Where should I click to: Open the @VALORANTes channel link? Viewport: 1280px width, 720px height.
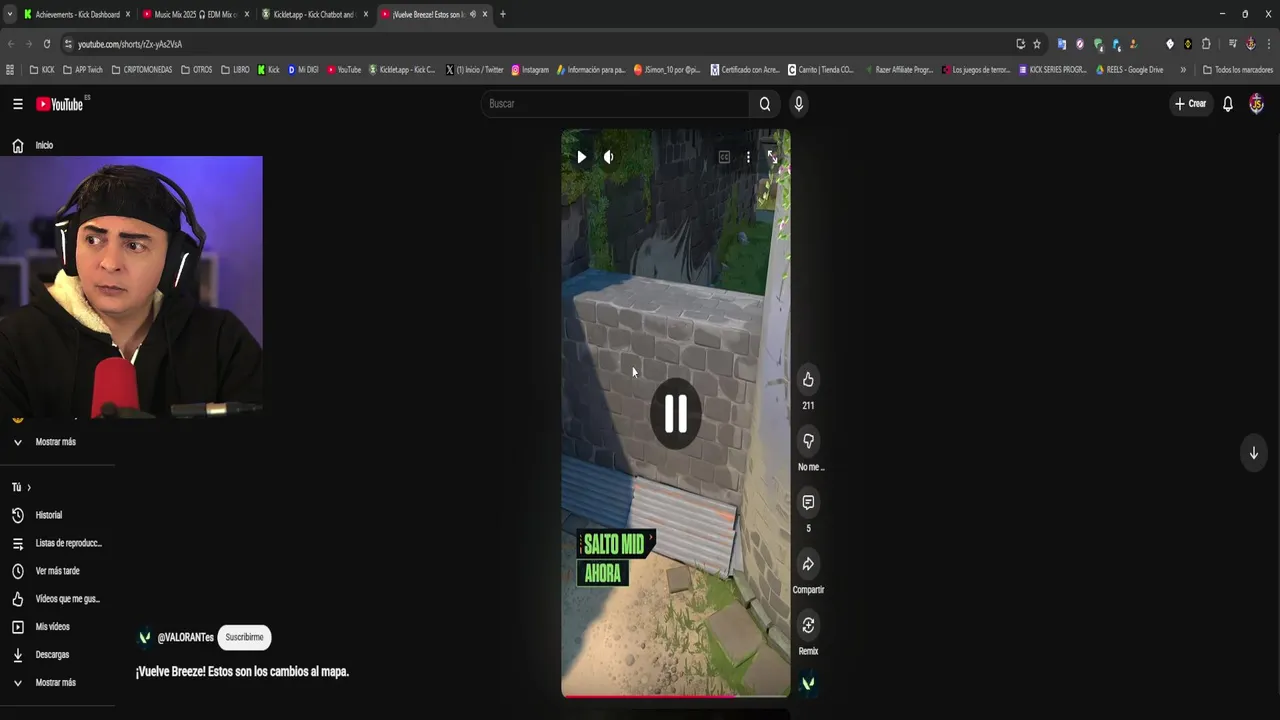point(185,637)
